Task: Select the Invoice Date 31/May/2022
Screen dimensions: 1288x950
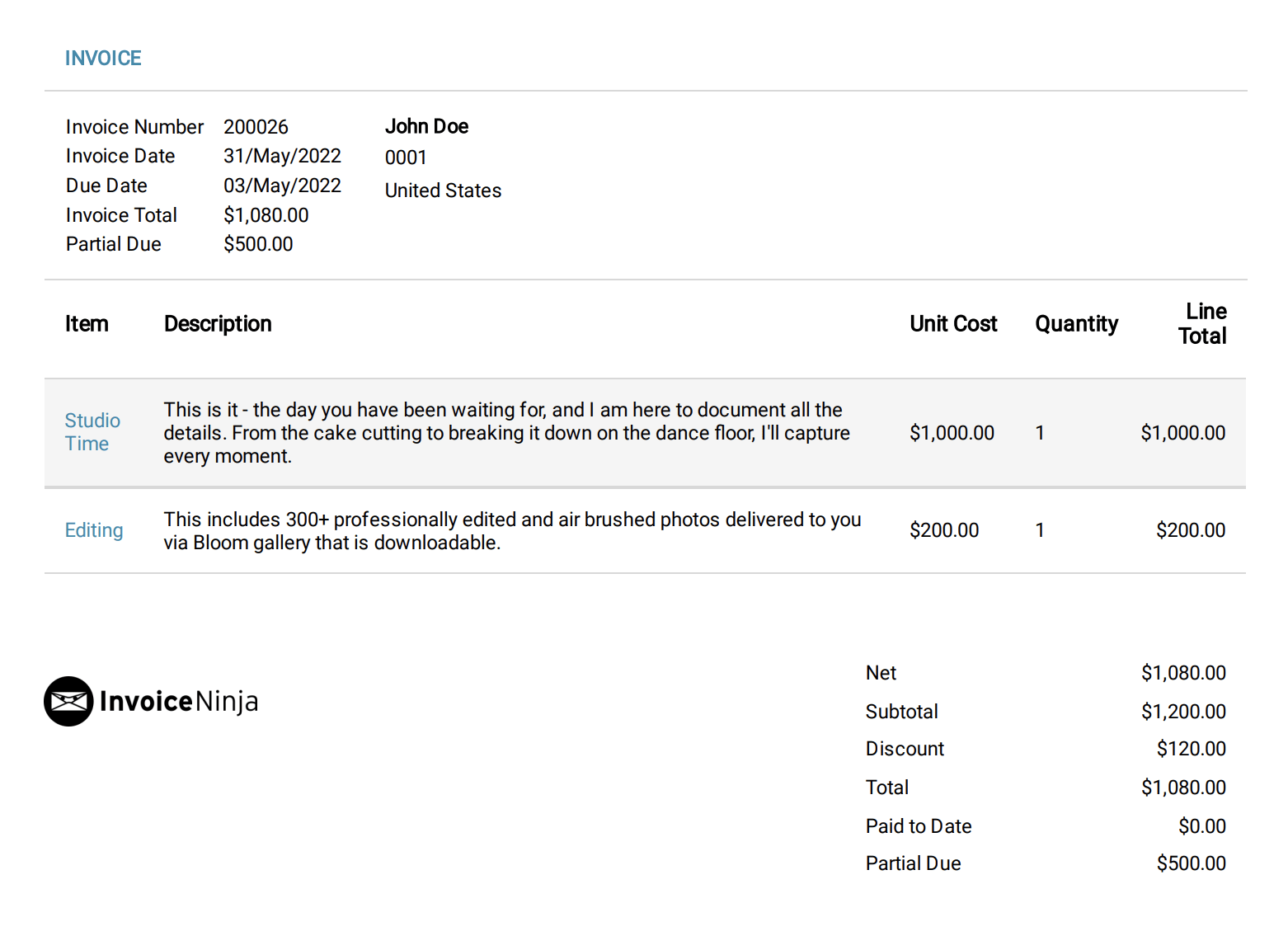Action: pos(282,156)
